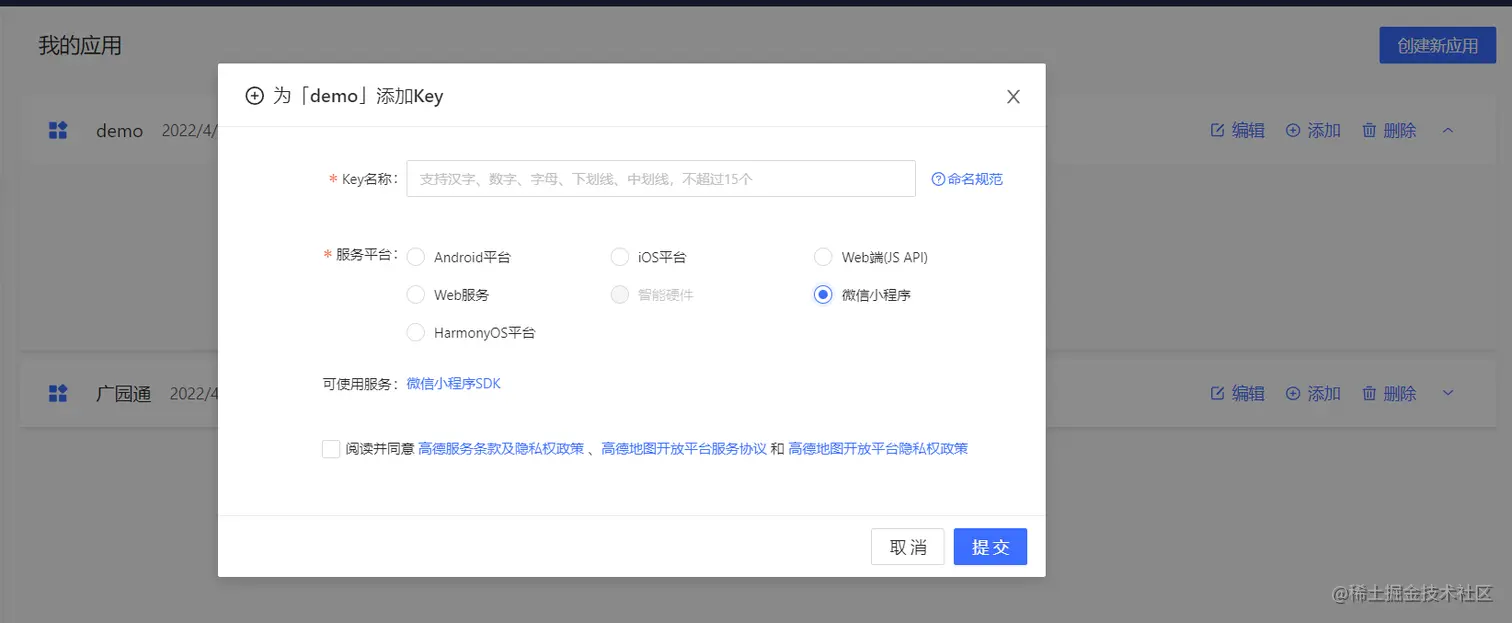This screenshot has height=623, width=1512.
Task: Open 高德服务条款及隐私权政策 link
Action: 501,449
